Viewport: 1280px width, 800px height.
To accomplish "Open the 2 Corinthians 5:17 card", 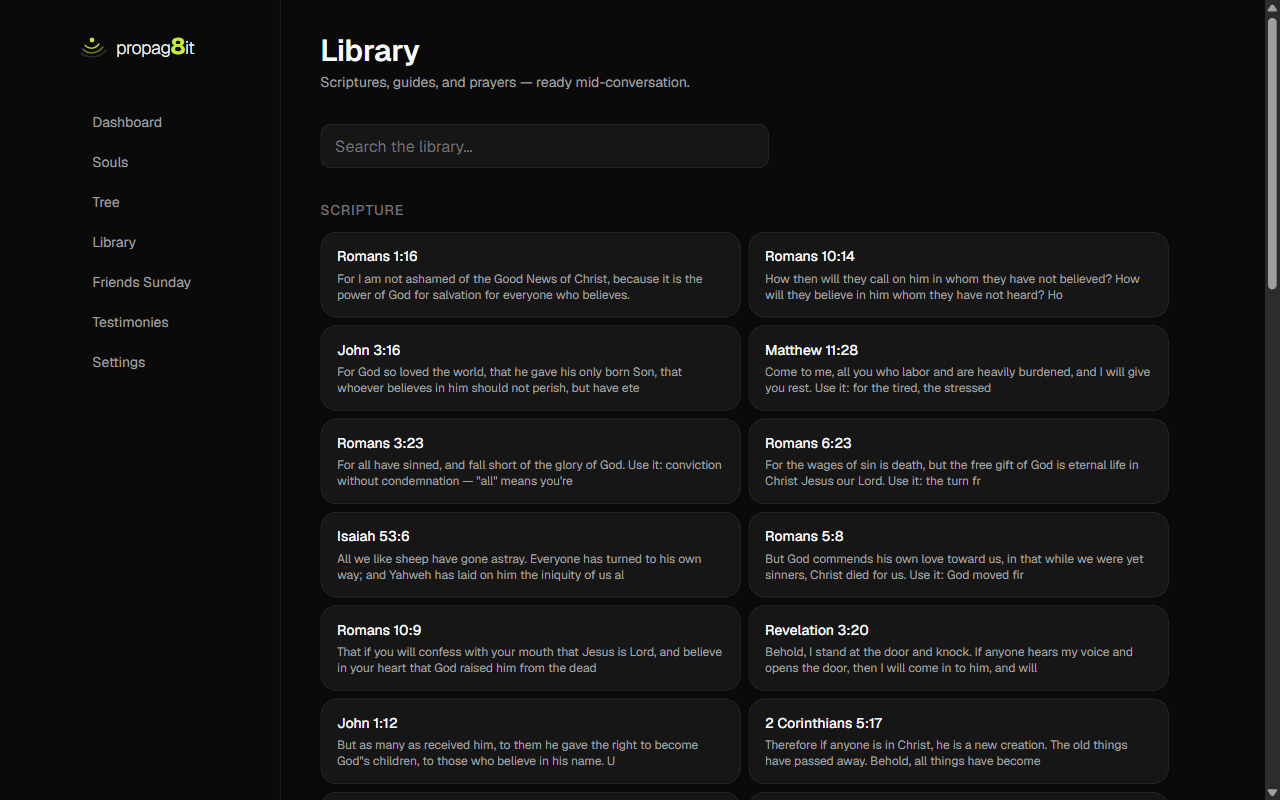I will click(958, 741).
